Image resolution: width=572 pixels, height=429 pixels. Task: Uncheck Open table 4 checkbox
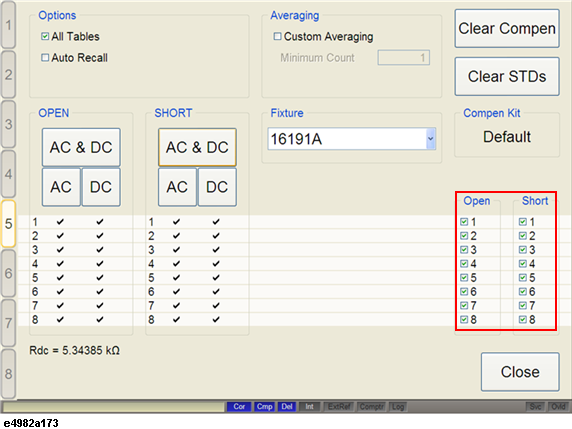464,263
